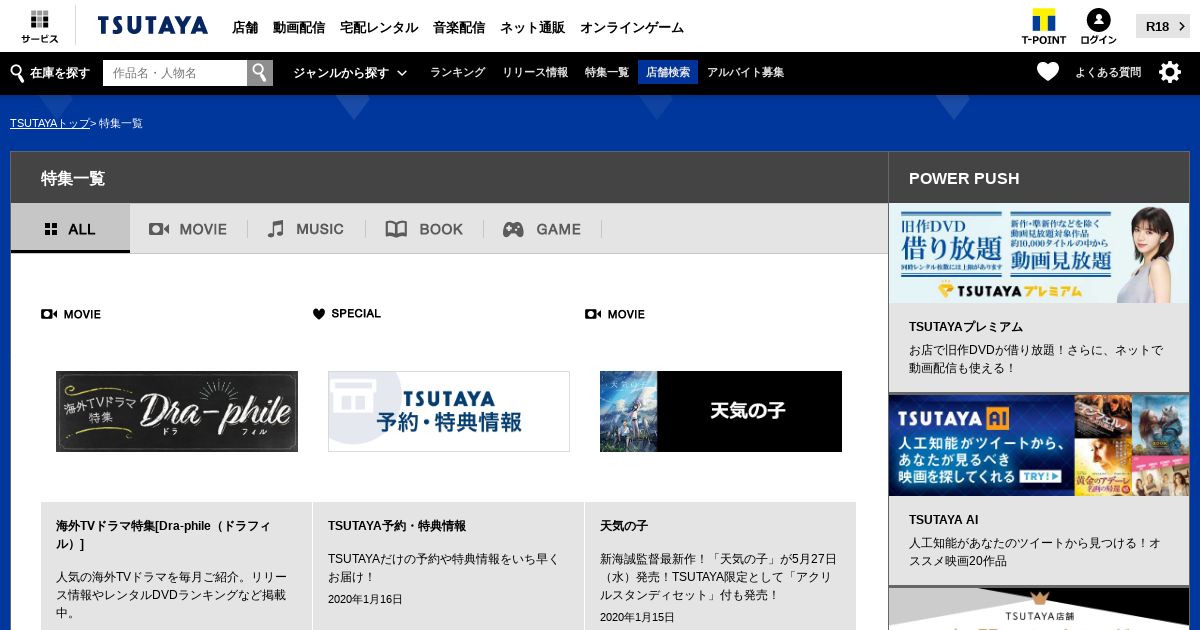Screen dimensions: 1200x630
Task: Click the SPECIAL heart label
Action: [x=347, y=314]
